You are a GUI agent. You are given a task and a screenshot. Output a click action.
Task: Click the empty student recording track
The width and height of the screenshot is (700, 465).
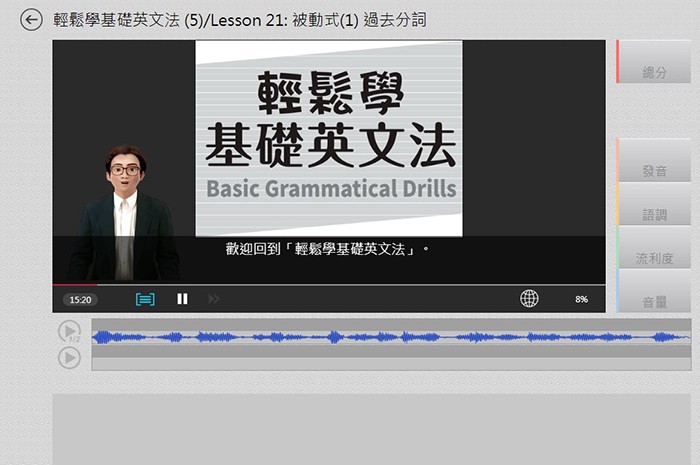click(x=390, y=363)
